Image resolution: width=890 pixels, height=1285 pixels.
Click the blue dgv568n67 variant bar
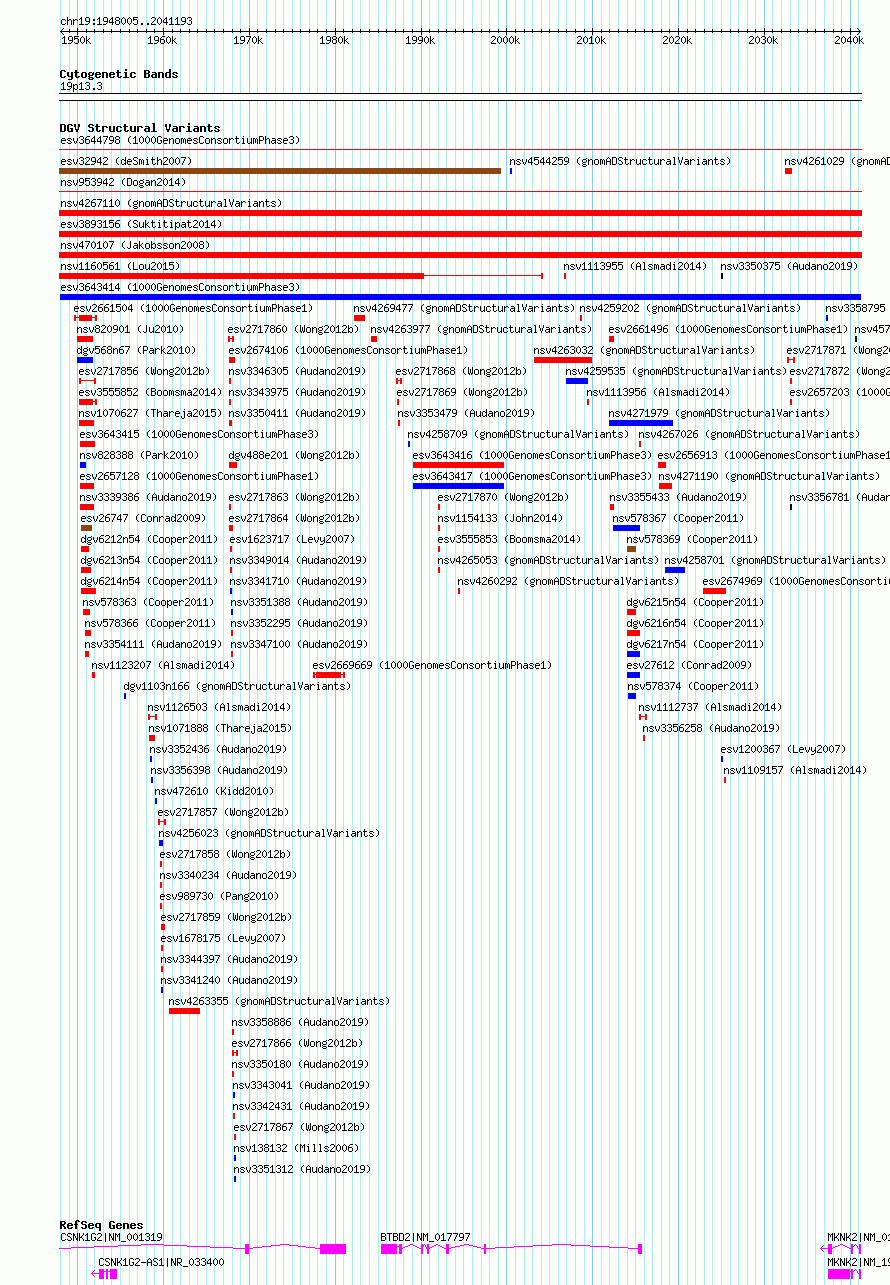85,360
